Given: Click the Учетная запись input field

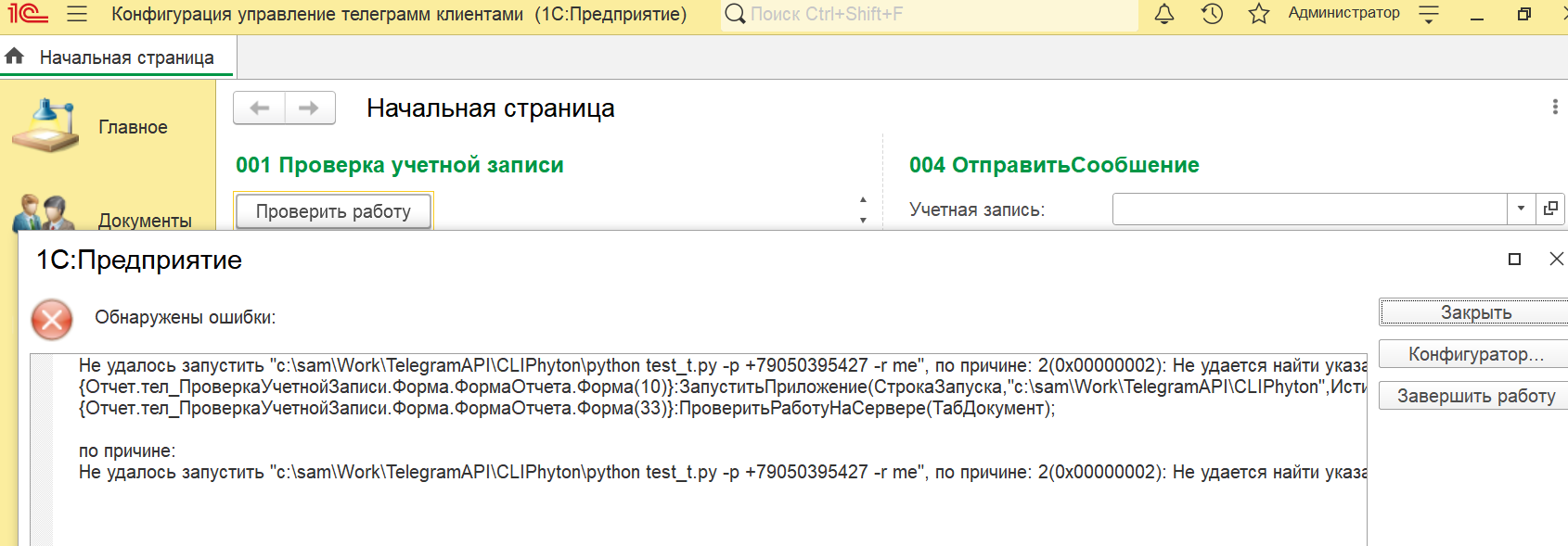Looking at the screenshot, I should (1309, 210).
